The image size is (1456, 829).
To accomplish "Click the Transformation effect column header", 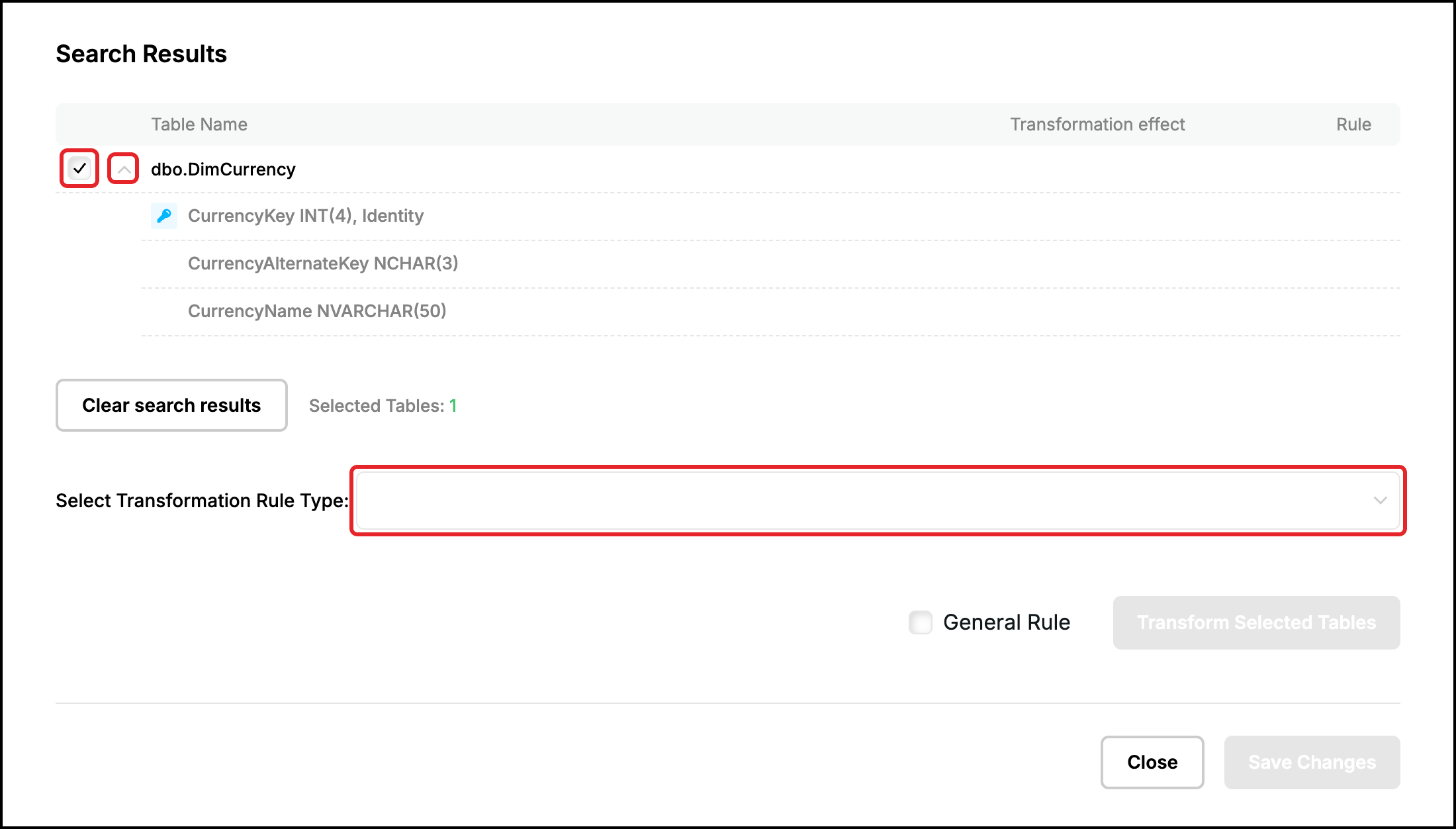I will tap(1097, 124).
